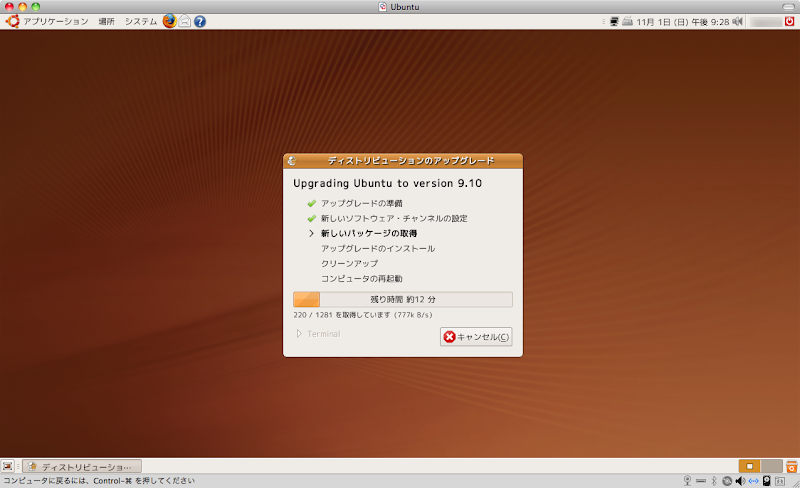
Task: Launch Firefox from the top panel
Action: pos(169,21)
